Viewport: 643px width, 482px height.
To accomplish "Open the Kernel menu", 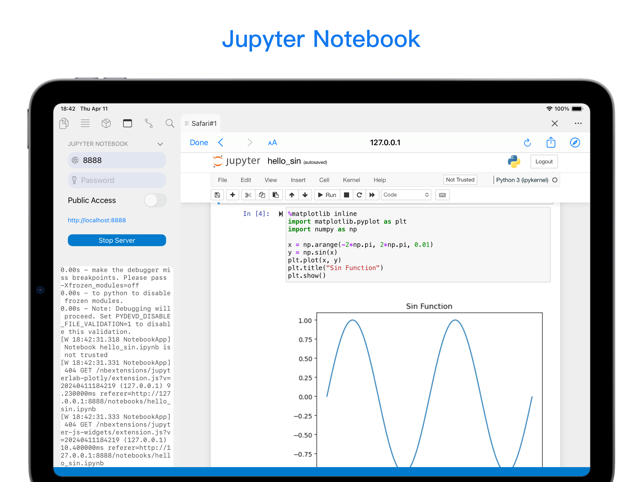I will click(351, 180).
